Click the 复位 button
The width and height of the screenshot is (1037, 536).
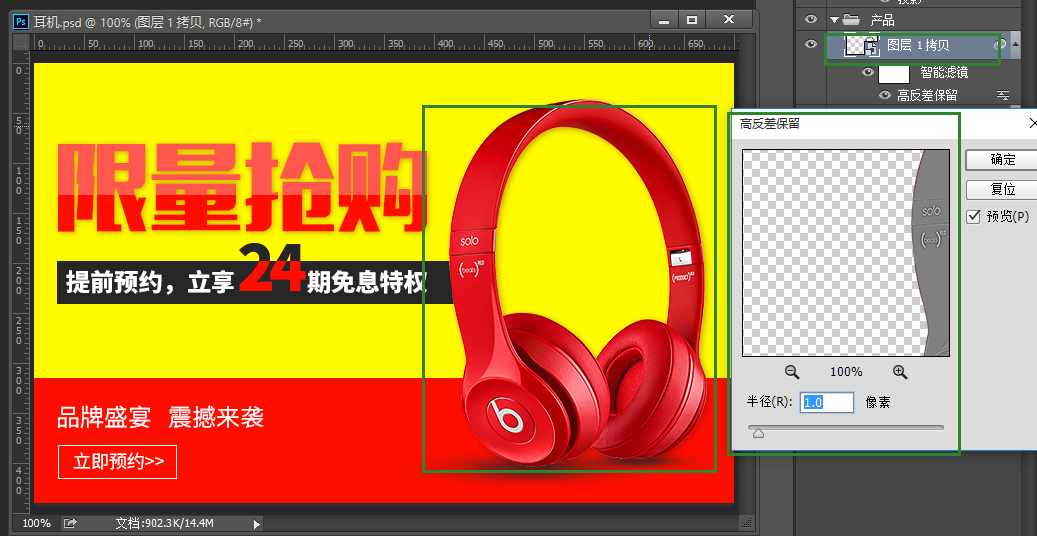(x=1003, y=189)
